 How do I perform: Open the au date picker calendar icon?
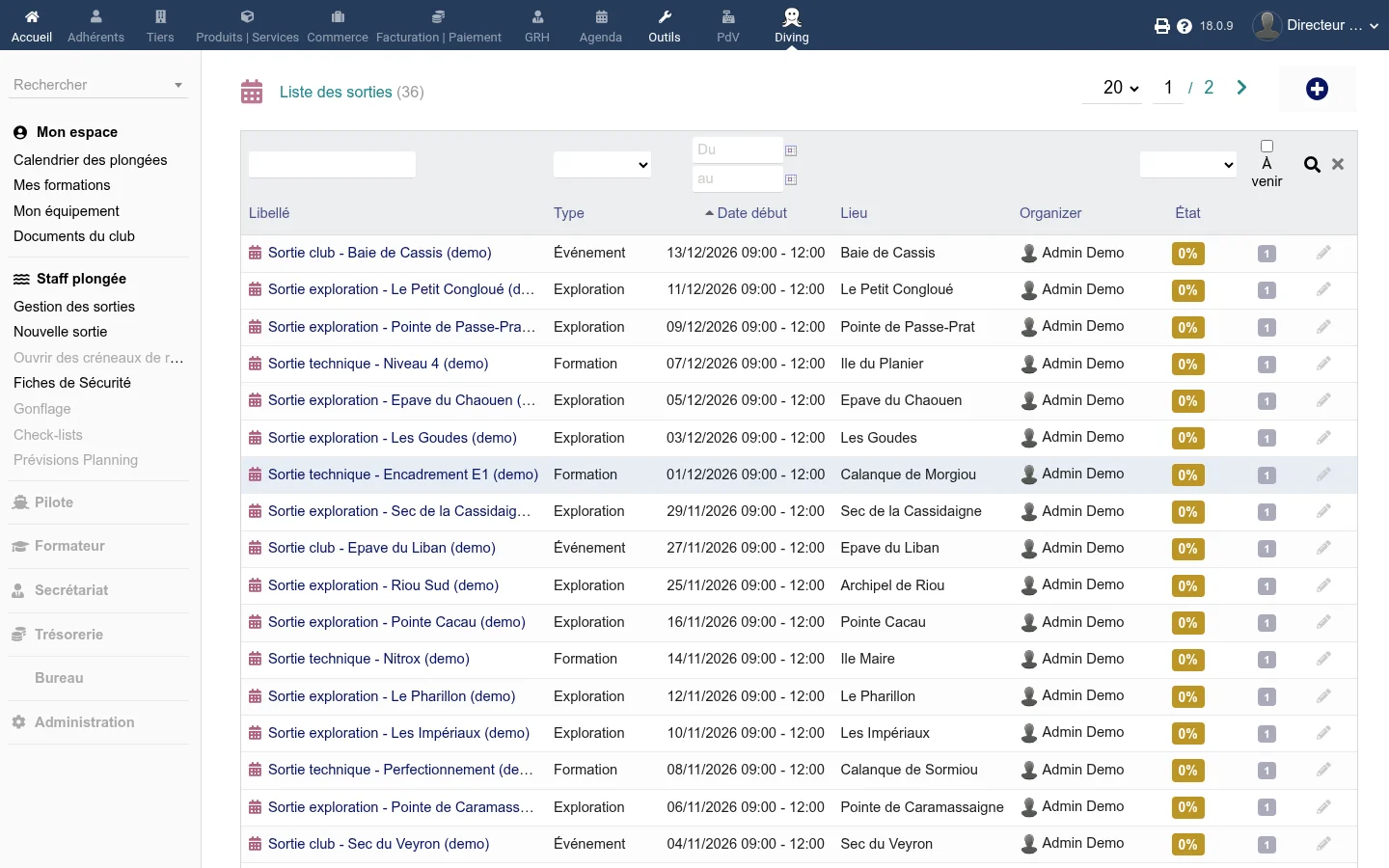(x=791, y=179)
